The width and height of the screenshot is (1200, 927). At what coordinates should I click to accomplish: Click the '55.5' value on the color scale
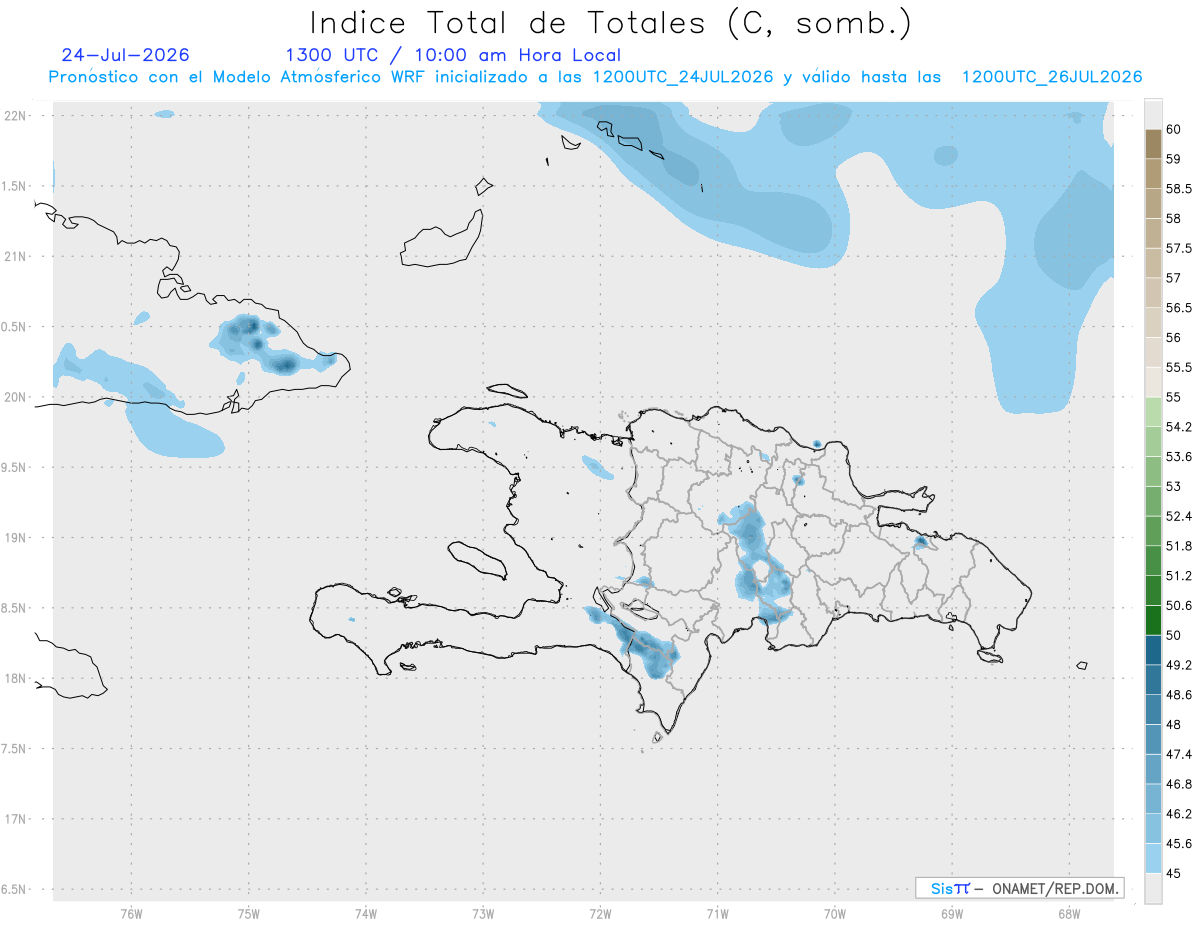click(x=1179, y=367)
